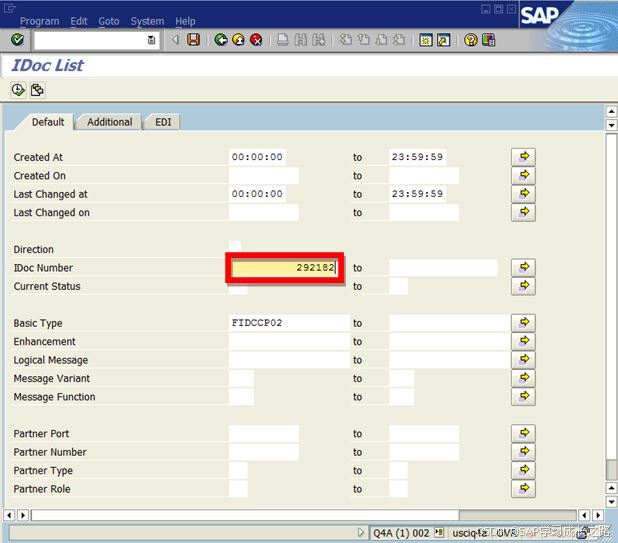This screenshot has width=618, height=543.
Task: Click the vertical scrollbar top up arrow
Action: [x=611, y=111]
